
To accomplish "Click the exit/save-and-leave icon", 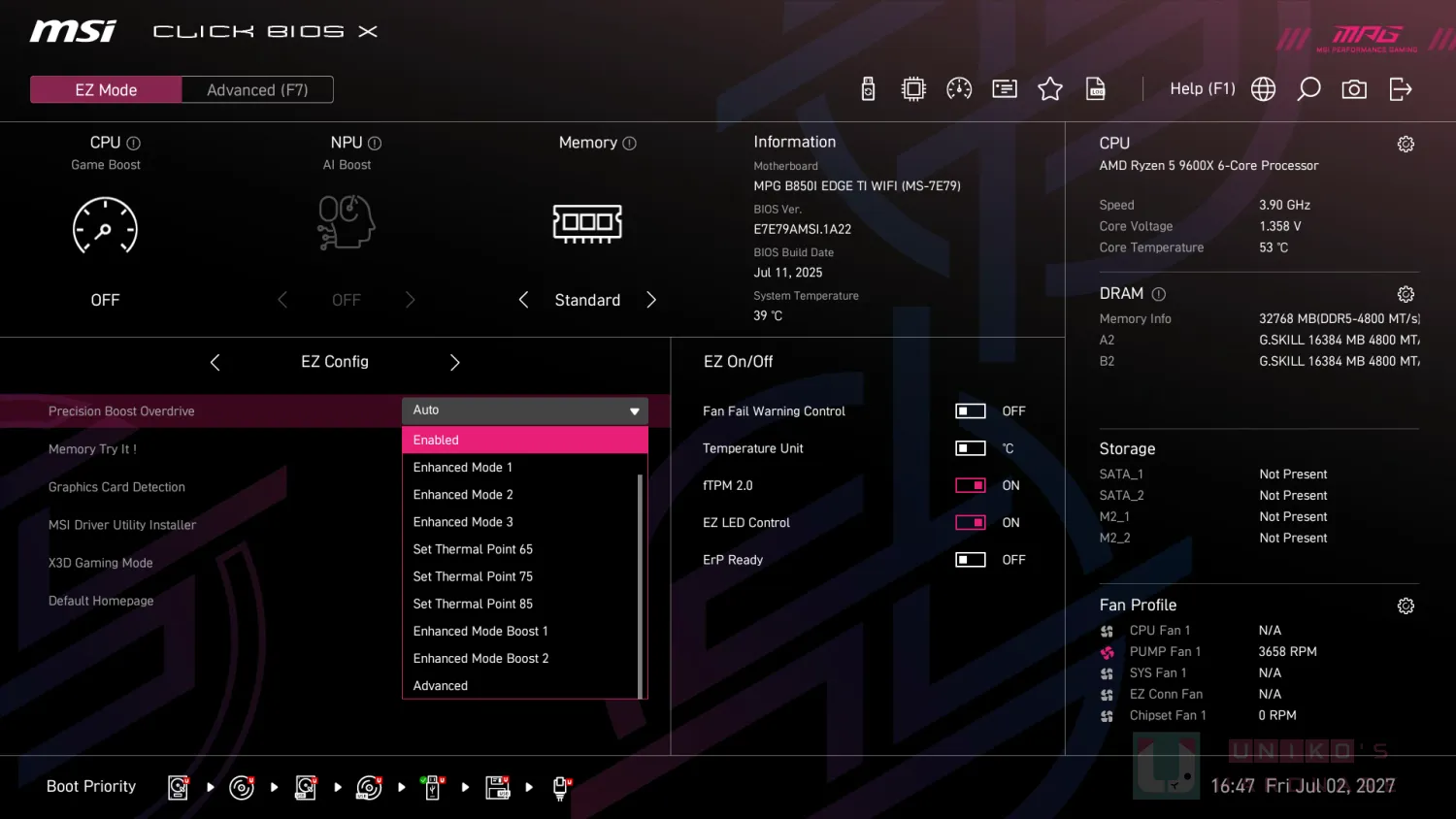I will pyautogui.click(x=1401, y=89).
